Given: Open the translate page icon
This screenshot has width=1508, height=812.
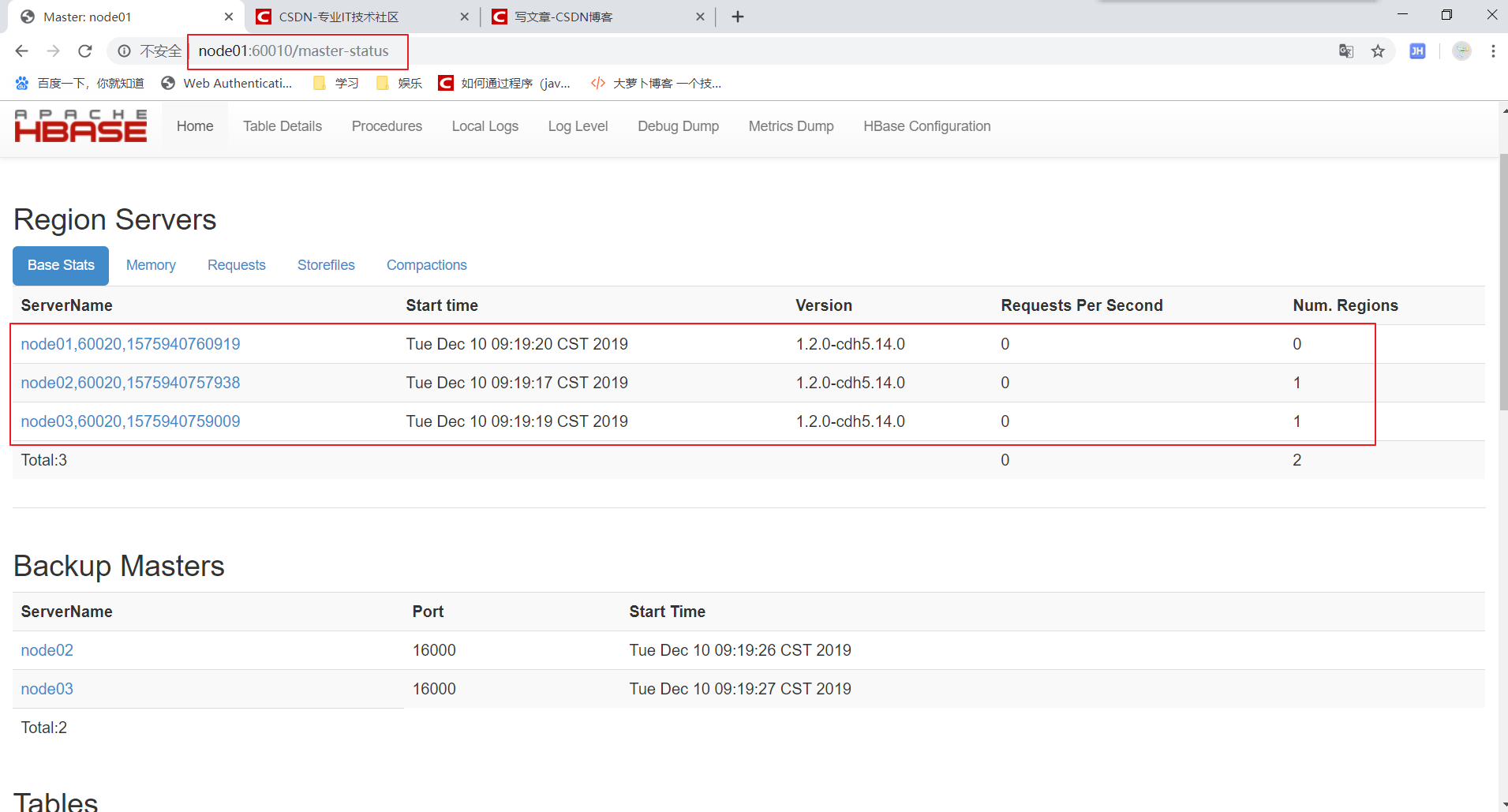Looking at the screenshot, I should (1346, 51).
